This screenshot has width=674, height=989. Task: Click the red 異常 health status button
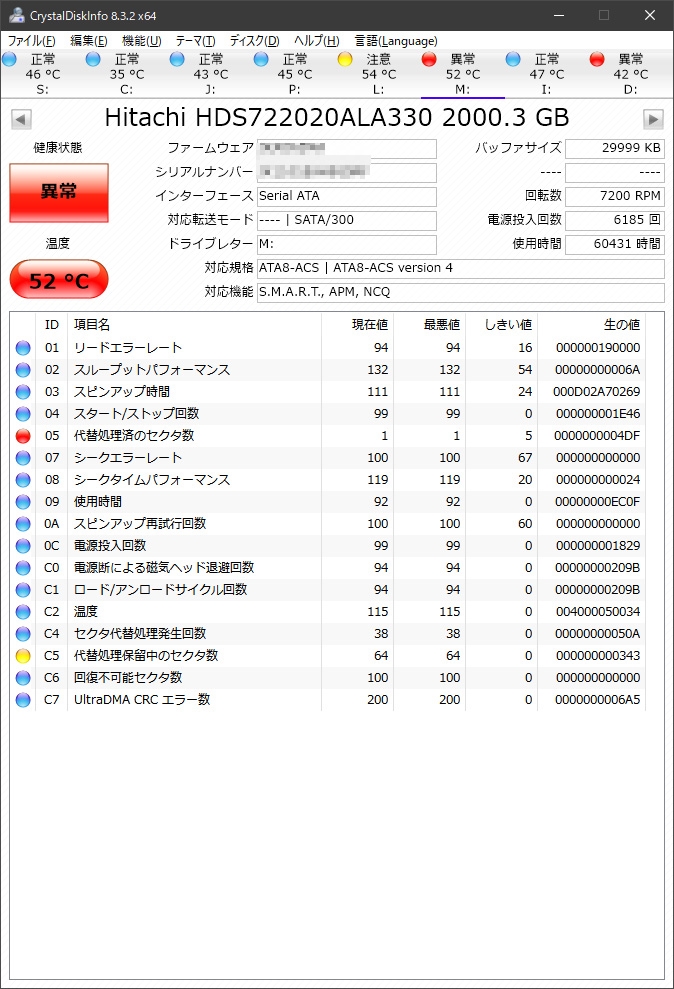coord(59,192)
